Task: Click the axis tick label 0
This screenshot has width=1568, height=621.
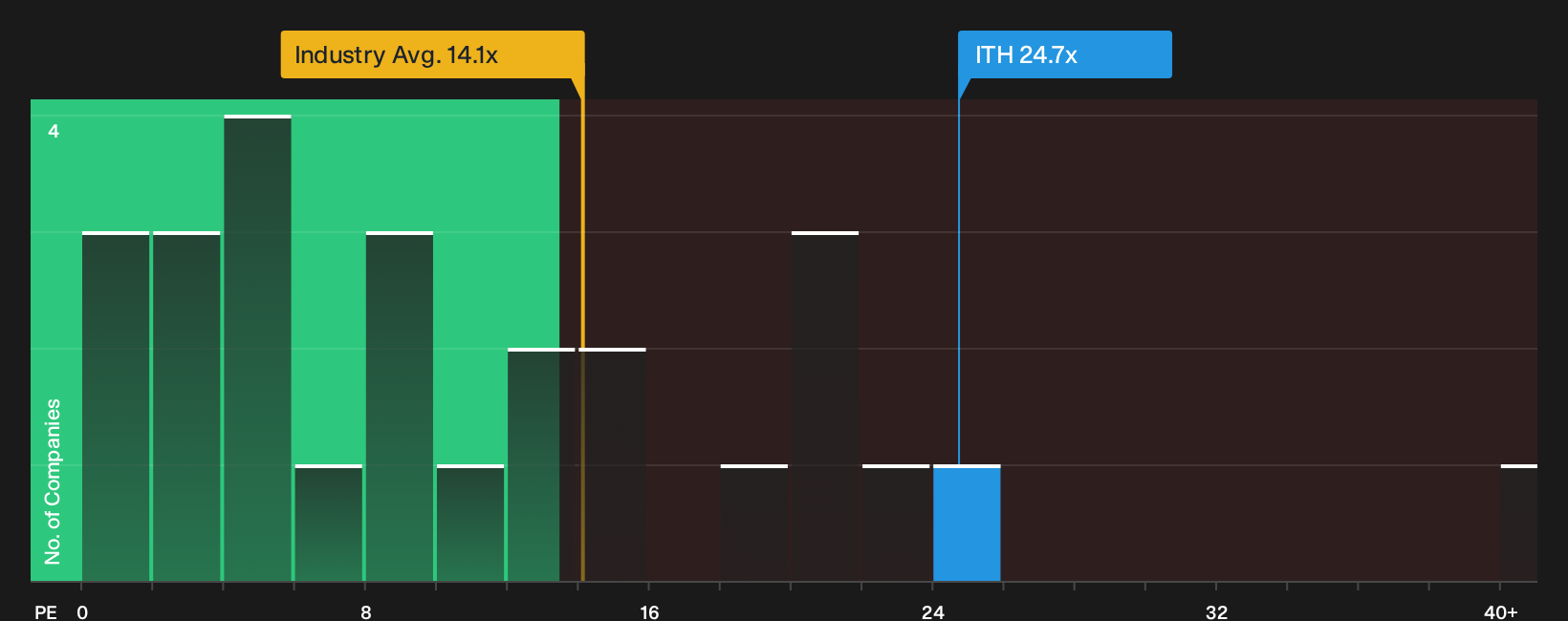Action: [82, 611]
